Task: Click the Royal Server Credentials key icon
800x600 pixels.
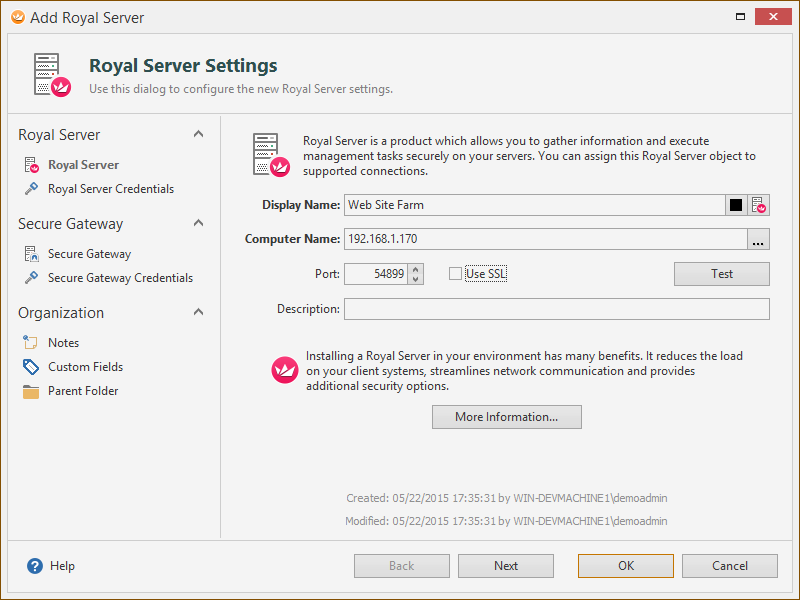Action: pyautogui.click(x=32, y=189)
